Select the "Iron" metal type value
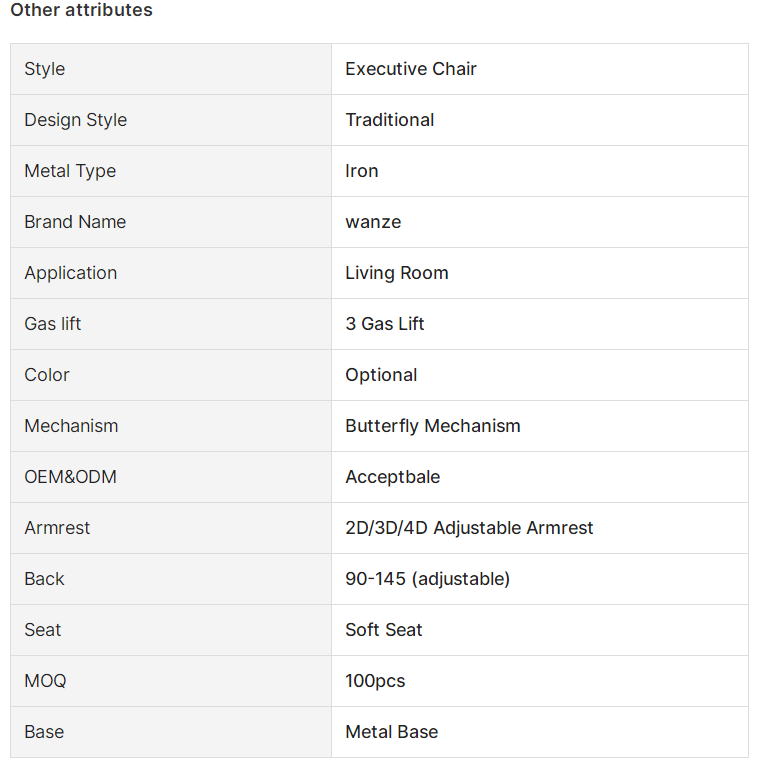 point(362,171)
